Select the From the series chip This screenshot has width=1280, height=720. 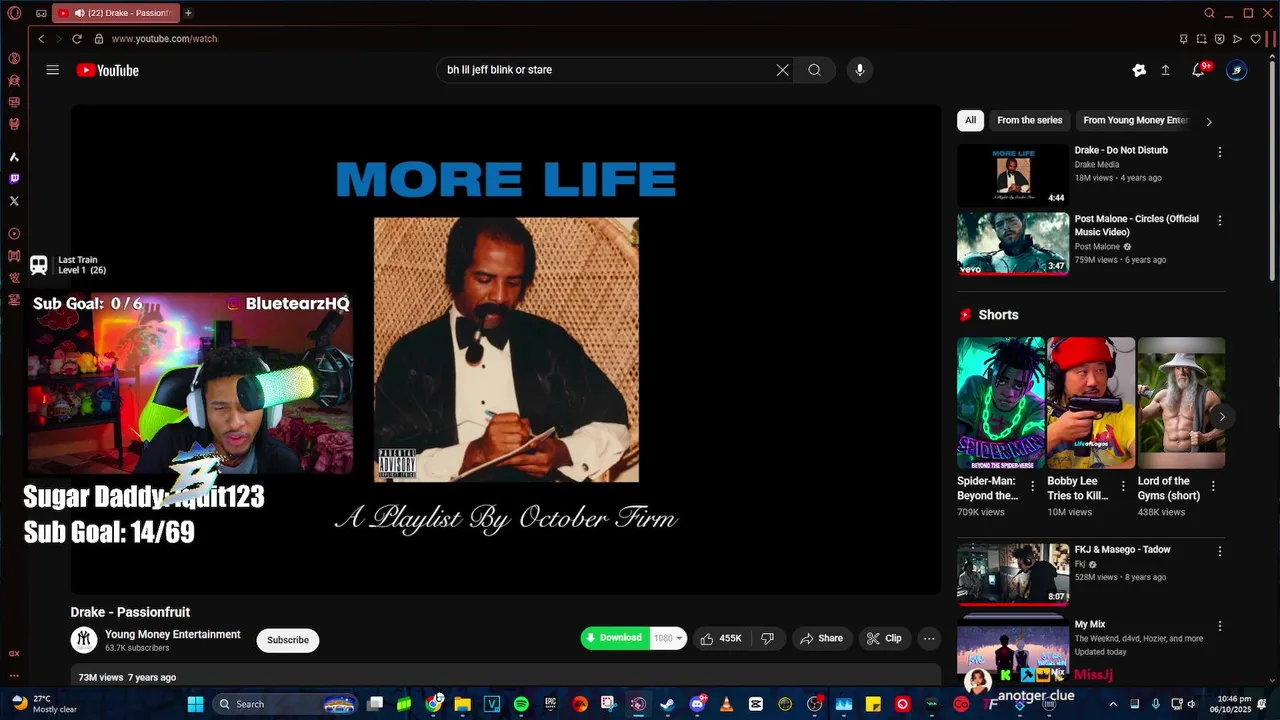tap(1029, 120)
